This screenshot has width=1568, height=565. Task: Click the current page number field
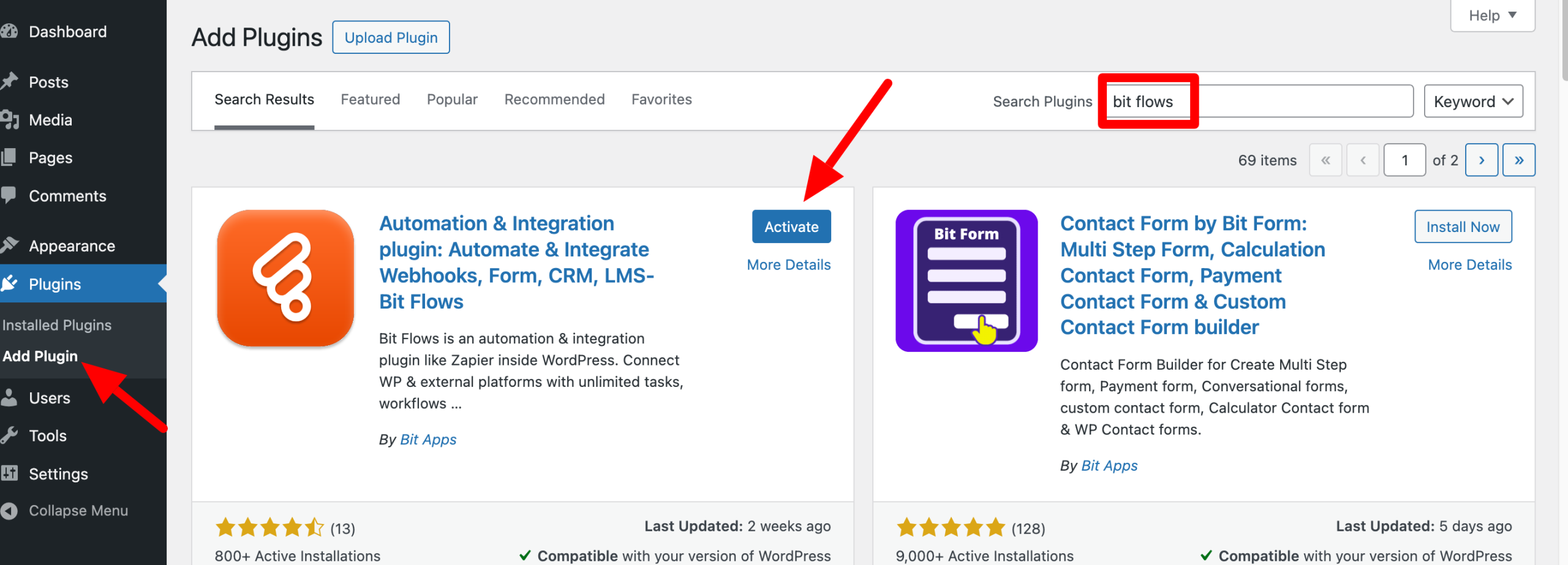click(1404, 160)
